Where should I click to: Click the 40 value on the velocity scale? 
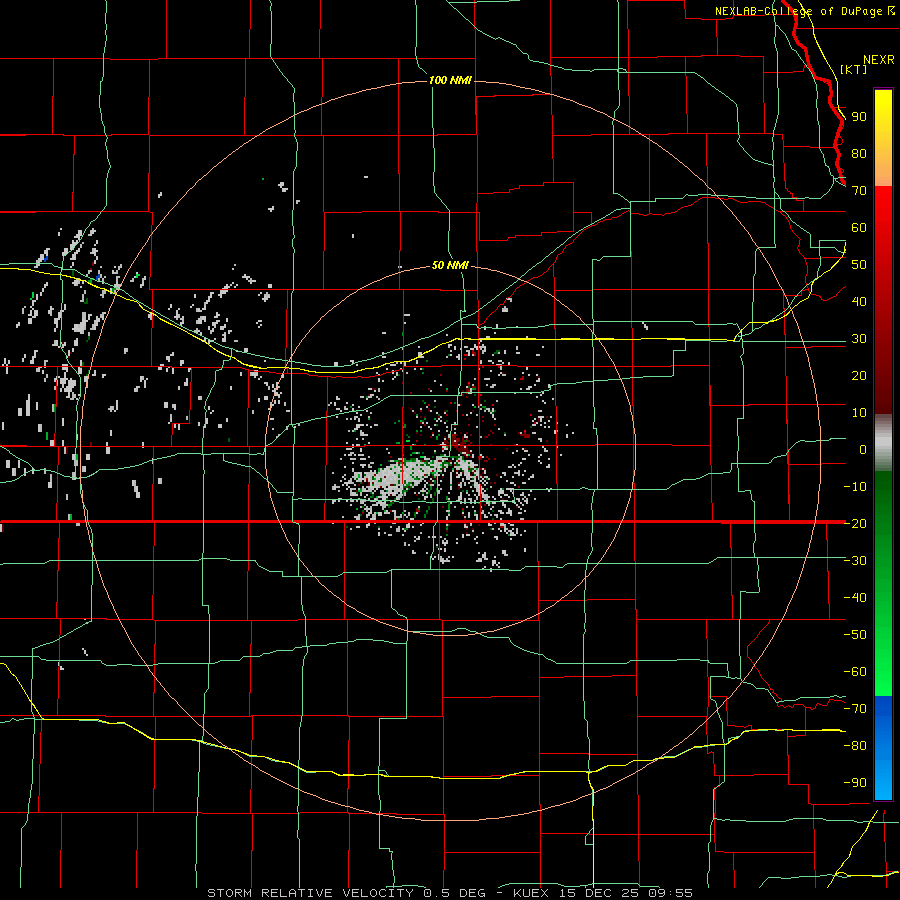point(859,302)
